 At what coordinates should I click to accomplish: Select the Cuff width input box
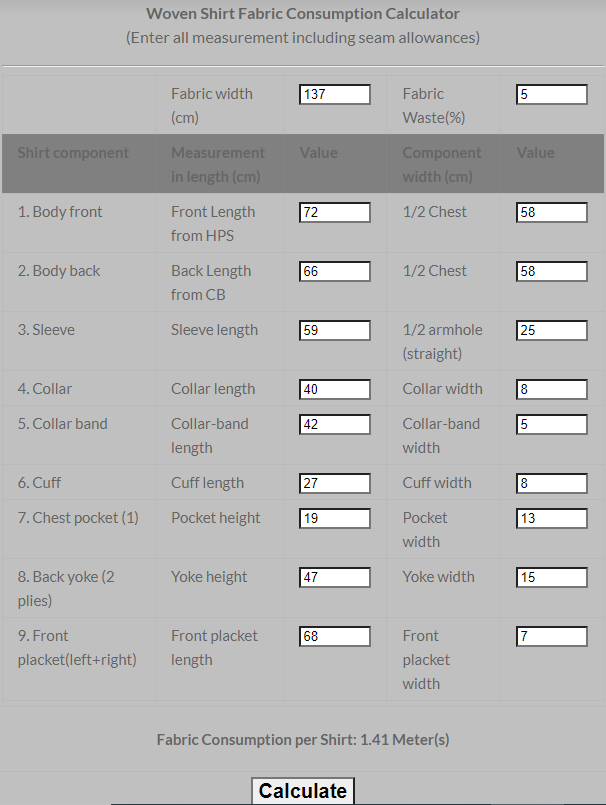pyautogui.click(x=552, y=484)
